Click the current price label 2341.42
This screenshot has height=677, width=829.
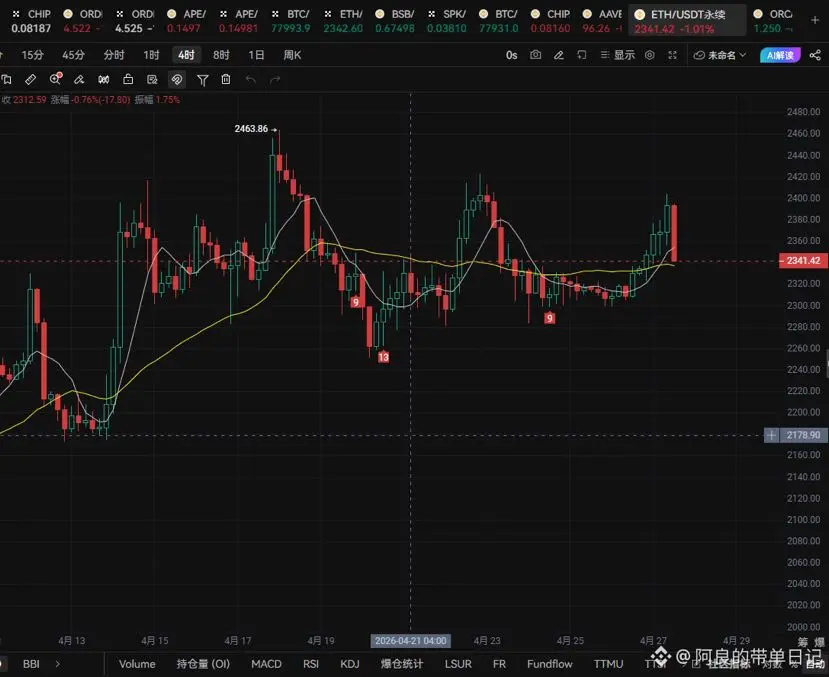point(803,261)
